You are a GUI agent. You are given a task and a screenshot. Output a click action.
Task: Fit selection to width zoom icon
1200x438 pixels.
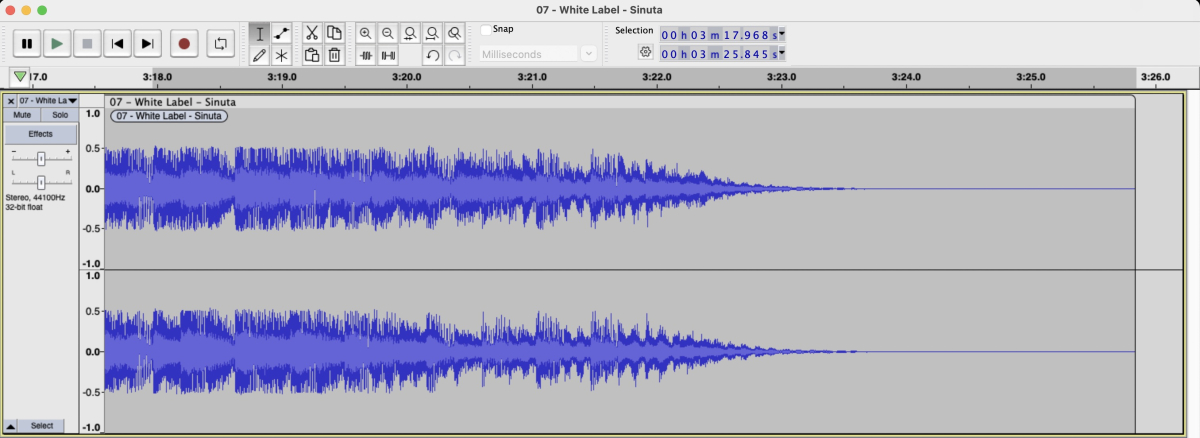coord(410,33)
